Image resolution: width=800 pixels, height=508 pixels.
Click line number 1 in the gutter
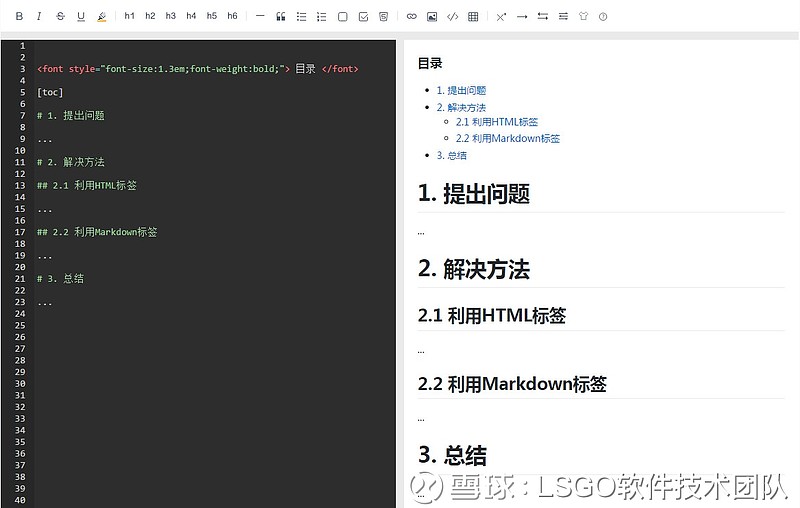click(22, 46)
